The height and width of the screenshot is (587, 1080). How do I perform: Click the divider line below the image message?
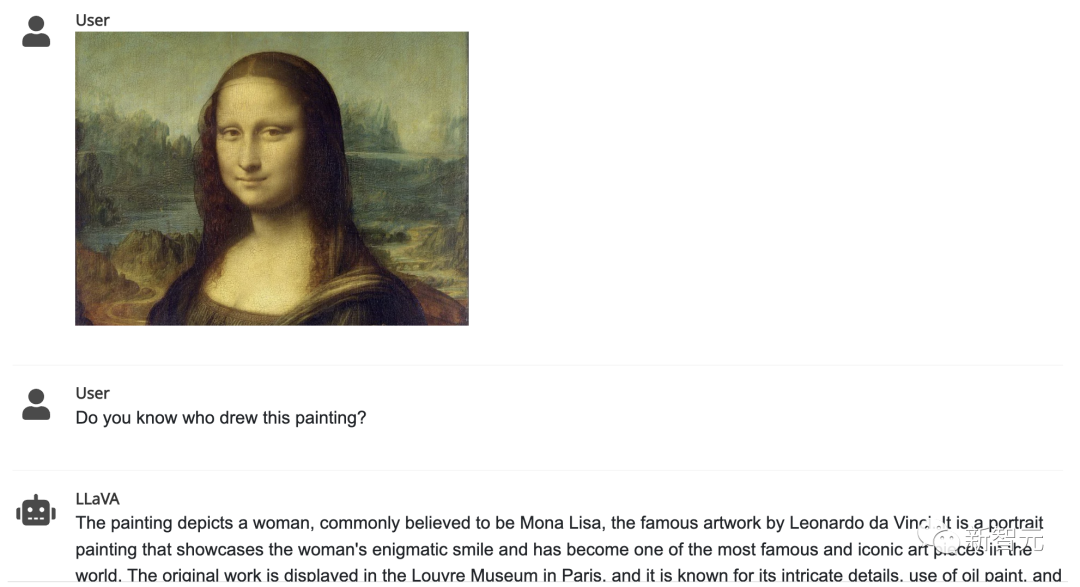click(537, 364)
